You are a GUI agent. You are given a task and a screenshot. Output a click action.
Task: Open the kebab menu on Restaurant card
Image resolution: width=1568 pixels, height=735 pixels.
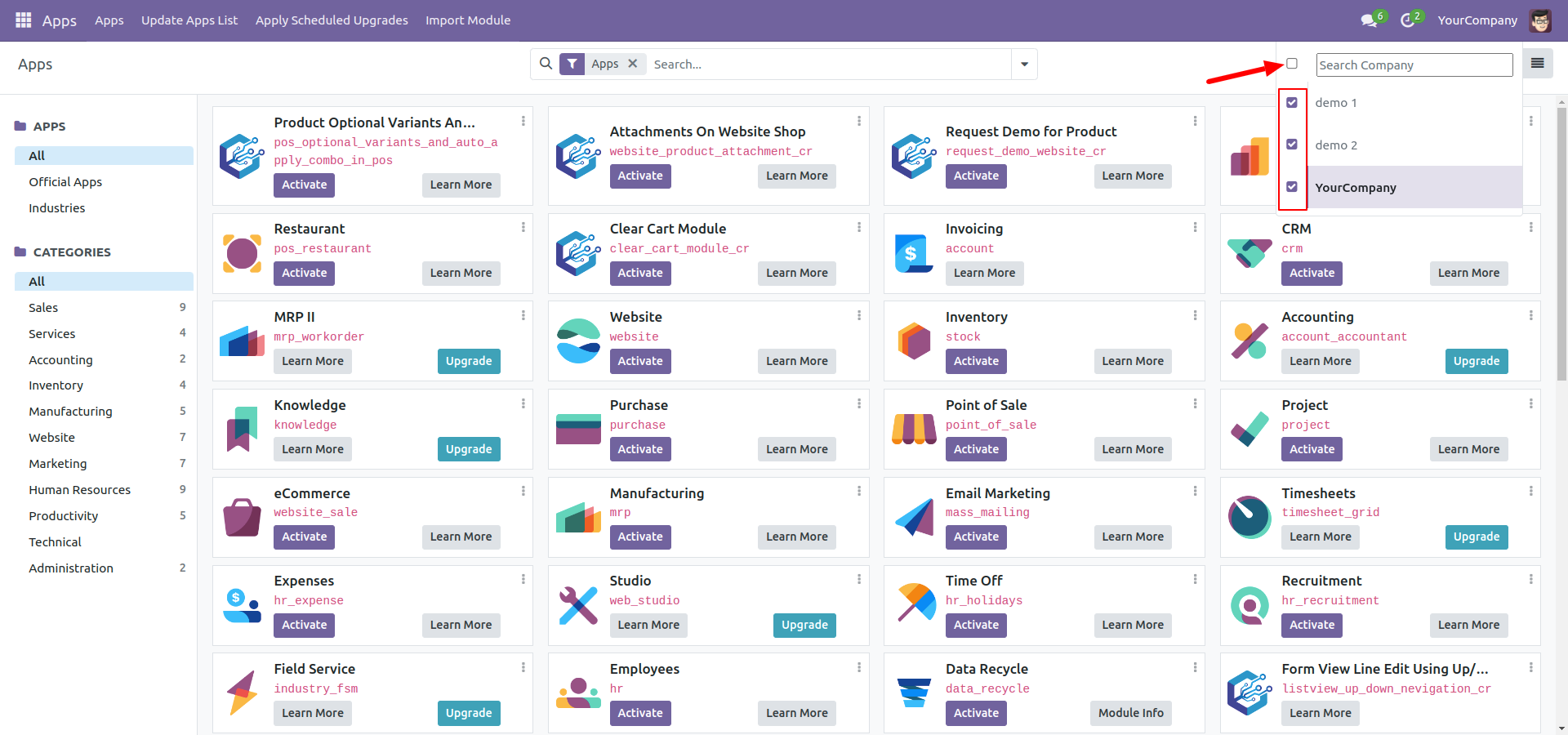pyautogui.click(x=523, y=227)
